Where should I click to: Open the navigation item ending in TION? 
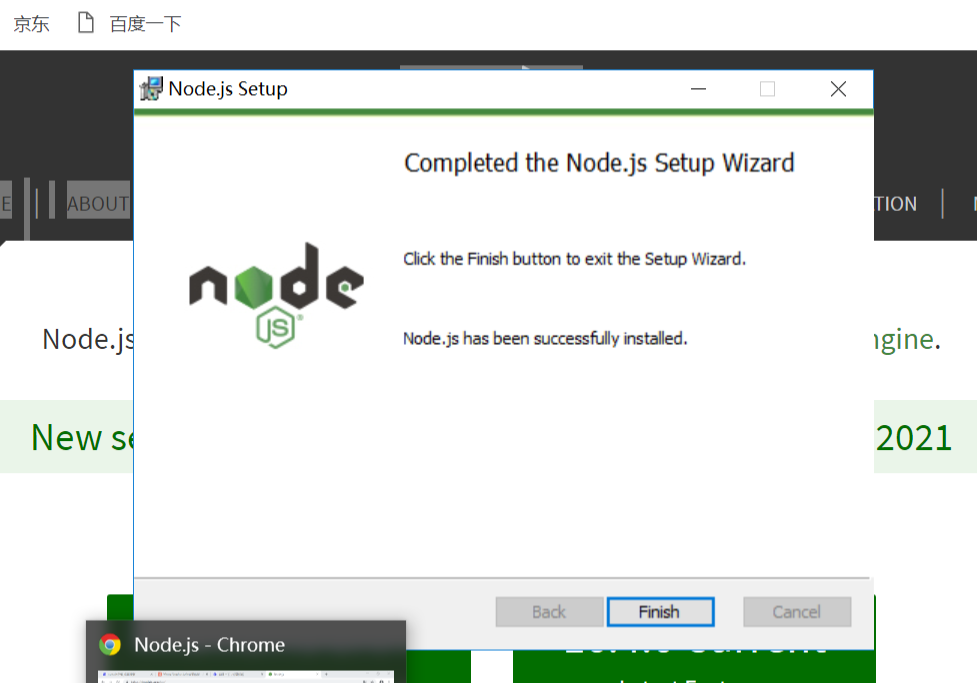[895, 204]
